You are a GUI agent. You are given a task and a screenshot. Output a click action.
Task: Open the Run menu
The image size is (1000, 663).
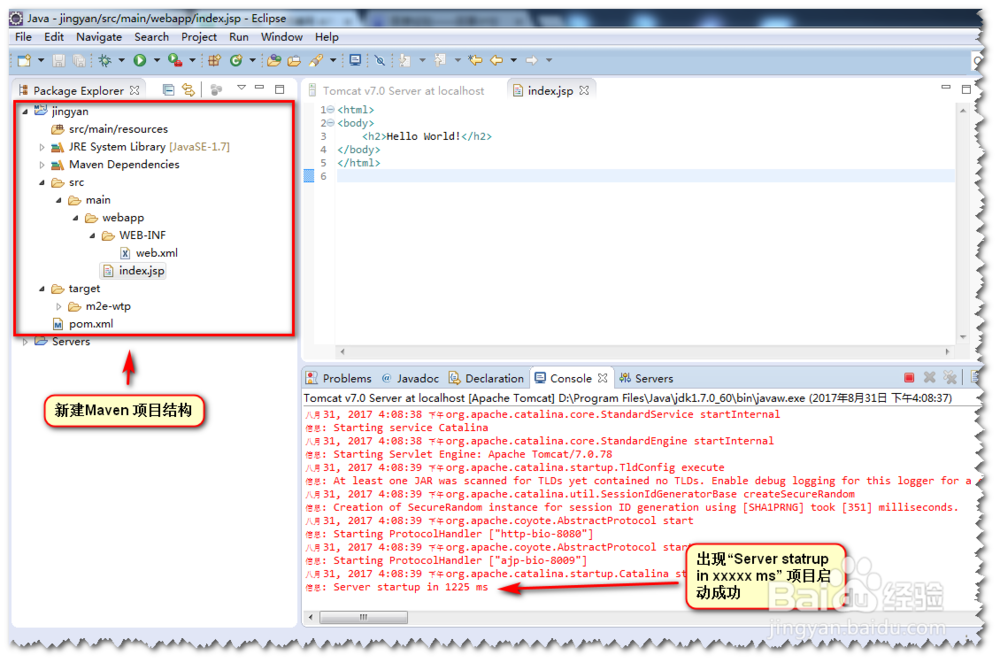(239, 37)
